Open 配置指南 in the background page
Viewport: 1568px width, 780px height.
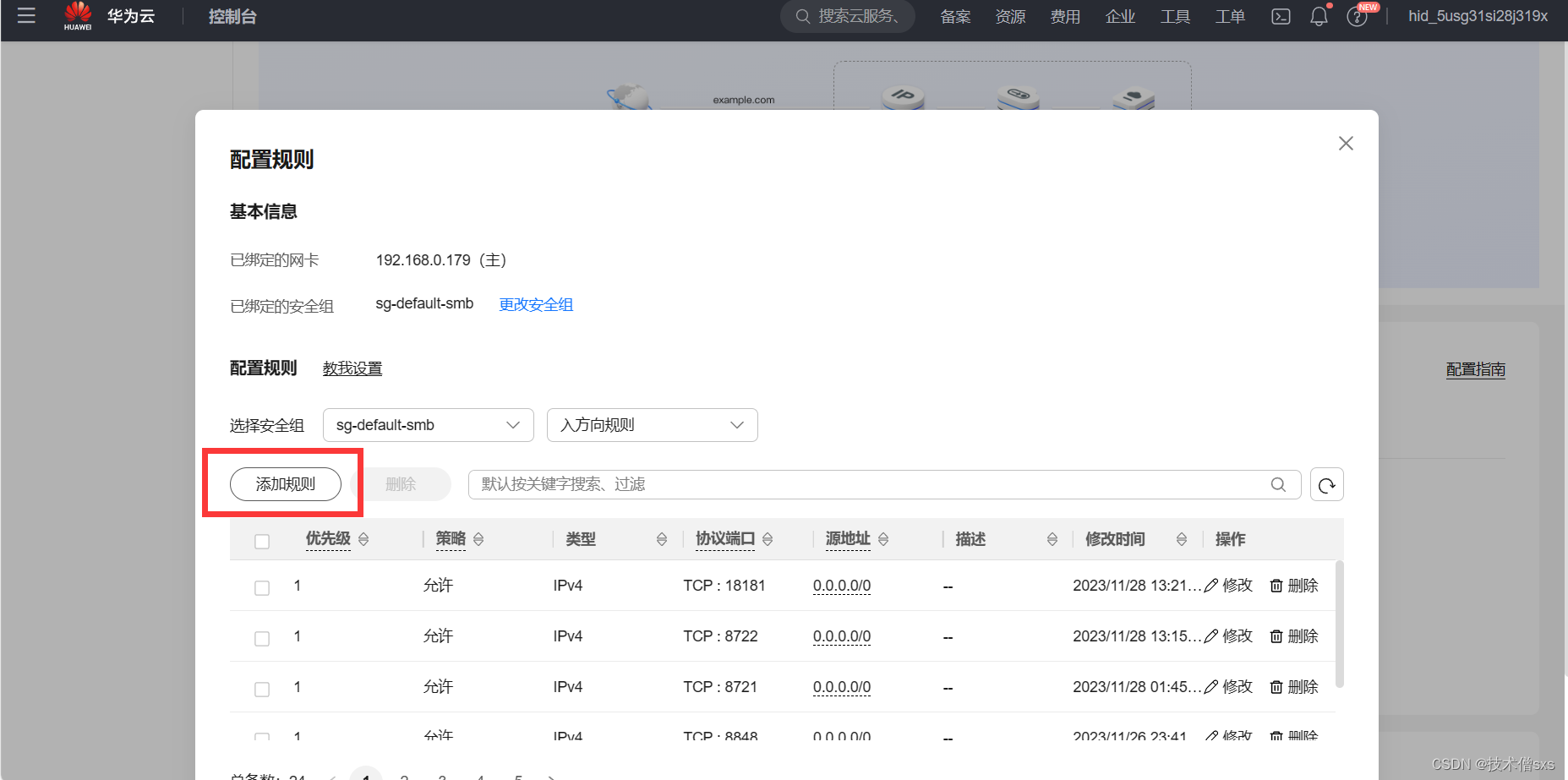tap(1476, 369)
